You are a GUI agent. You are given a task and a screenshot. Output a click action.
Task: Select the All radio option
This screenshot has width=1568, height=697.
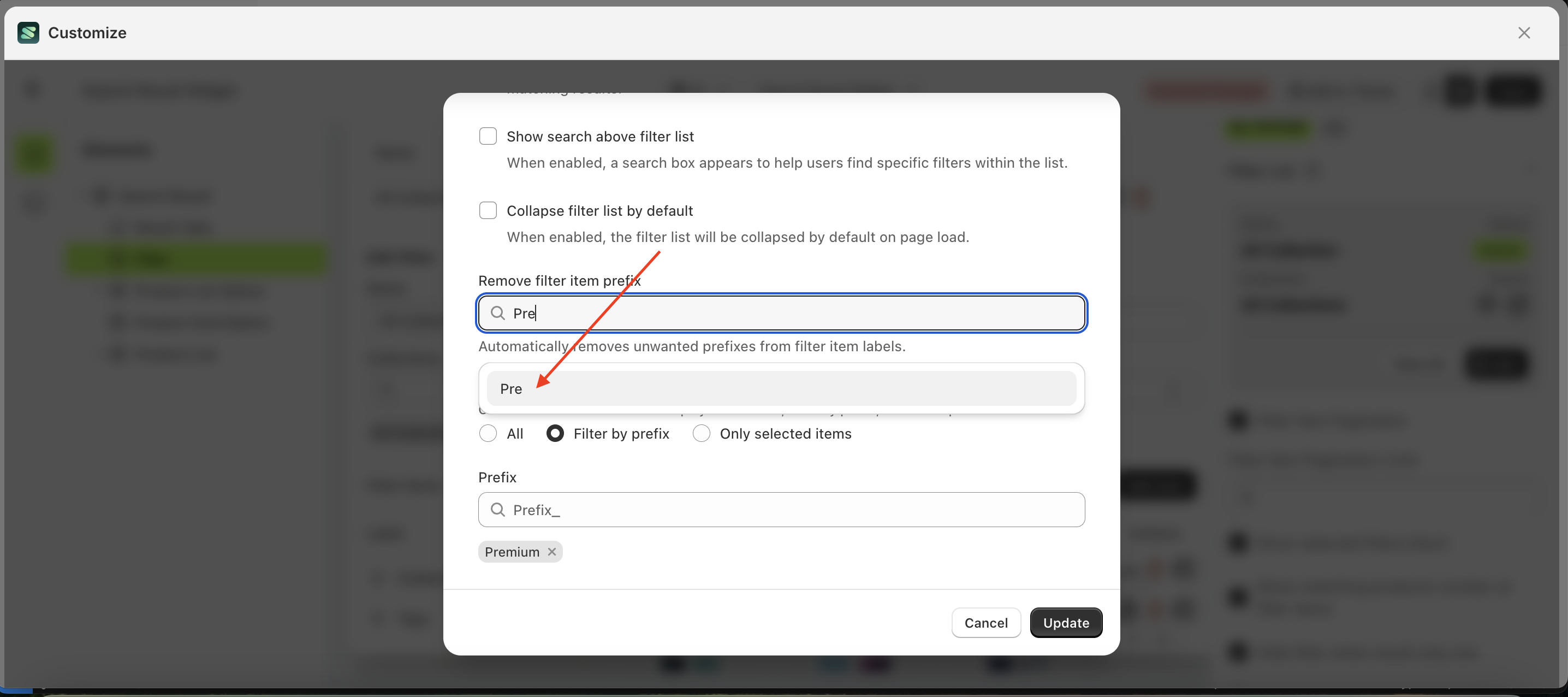tap(488, 433)
